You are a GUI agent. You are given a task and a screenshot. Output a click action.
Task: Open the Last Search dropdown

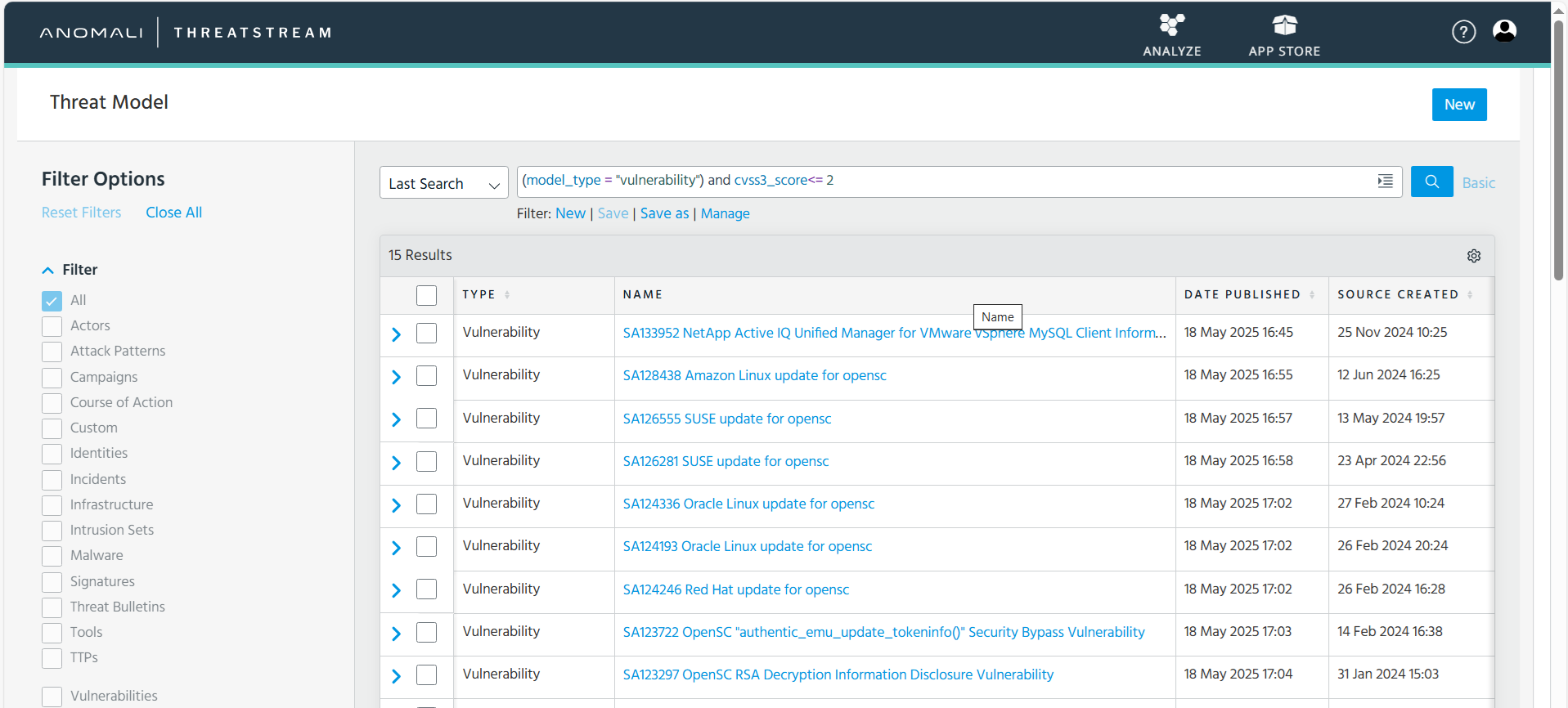(x=443, y=182)
